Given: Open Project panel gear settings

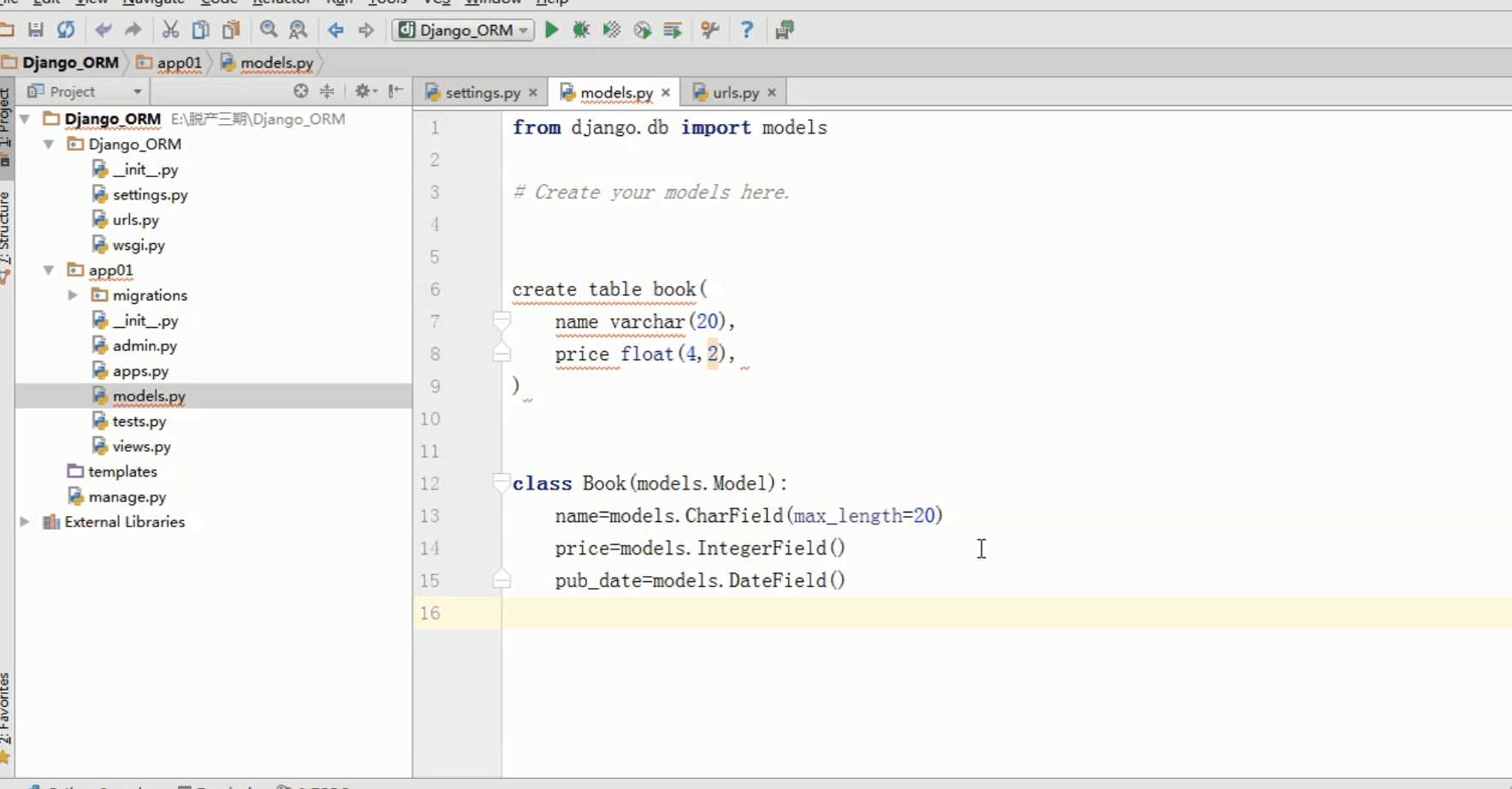Looking at the screenshot, I should click(365, 91).
